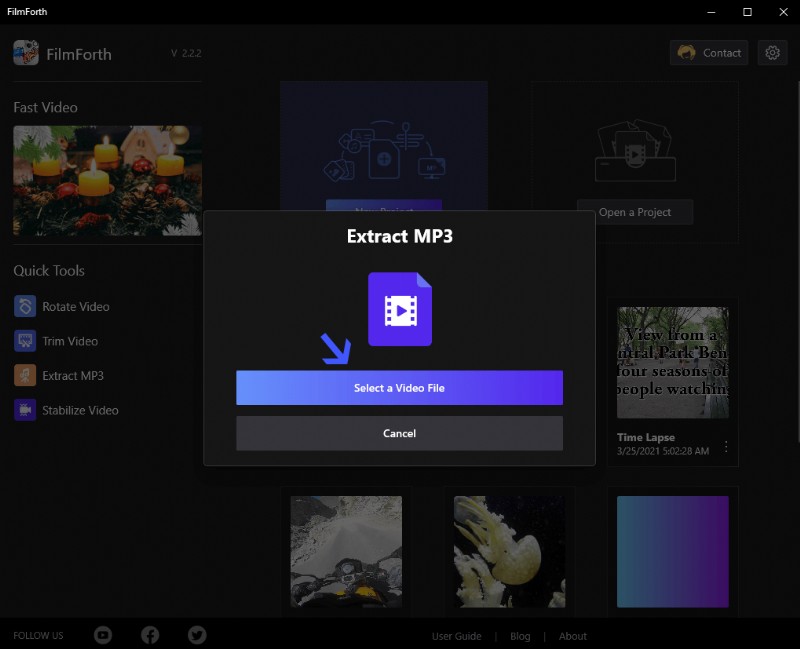Select the Rotate Video quick tool

click(x=75, y=306)
